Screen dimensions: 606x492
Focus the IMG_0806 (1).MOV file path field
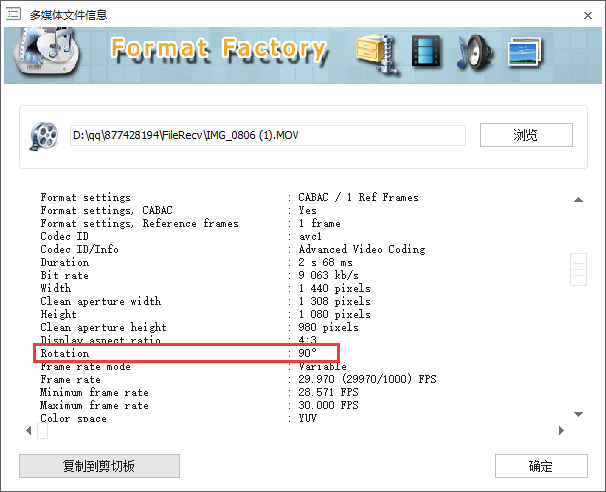[x=266, y=135]
